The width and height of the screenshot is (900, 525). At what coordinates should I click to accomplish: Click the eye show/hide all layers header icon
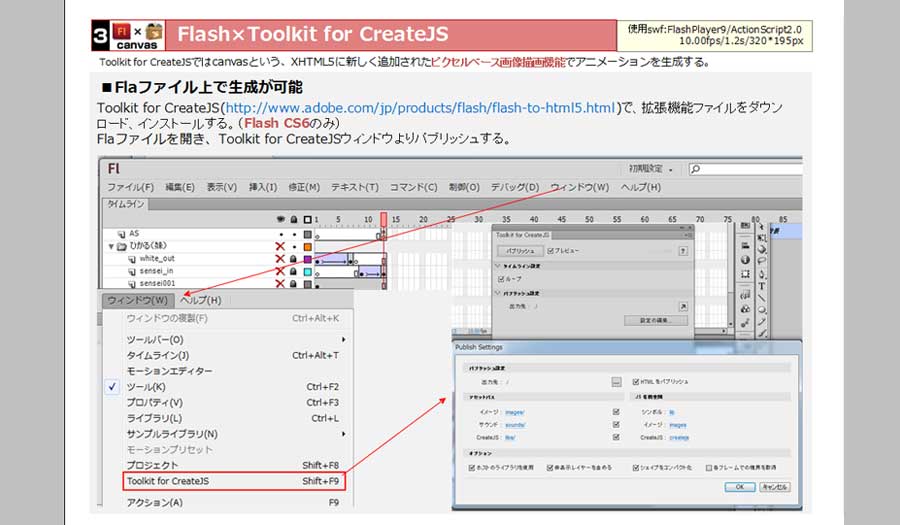click(x=281, y=219)
